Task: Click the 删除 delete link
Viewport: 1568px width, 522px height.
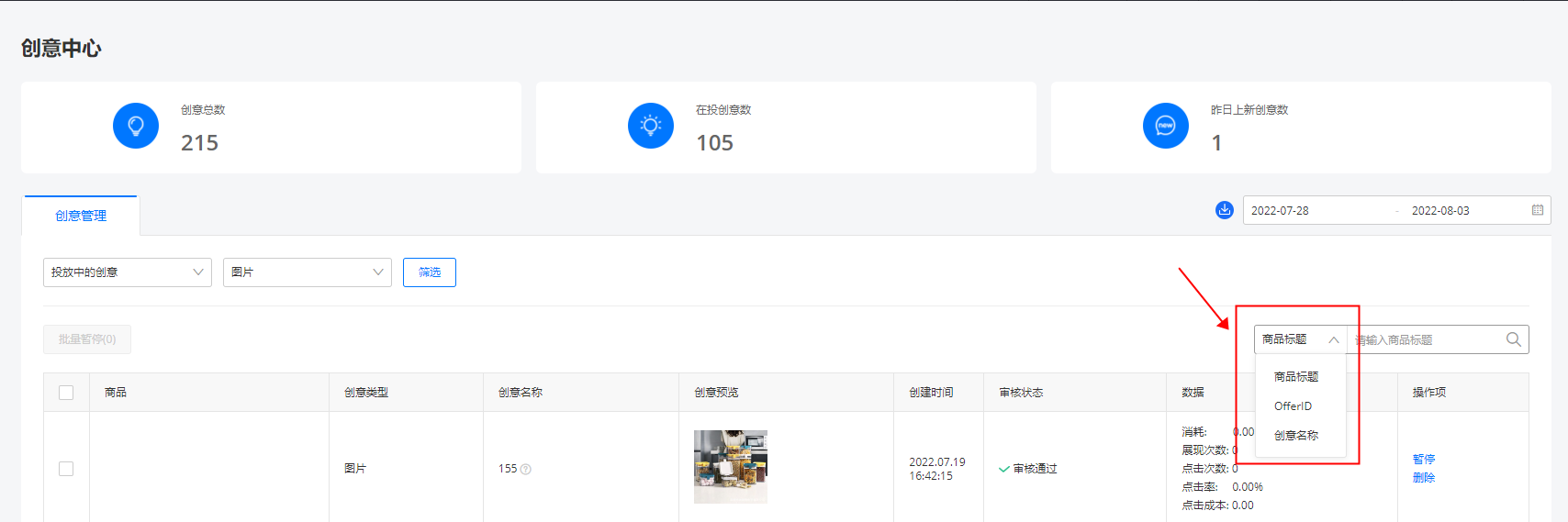Action: pyautogui.click(x=1423, y=478)
